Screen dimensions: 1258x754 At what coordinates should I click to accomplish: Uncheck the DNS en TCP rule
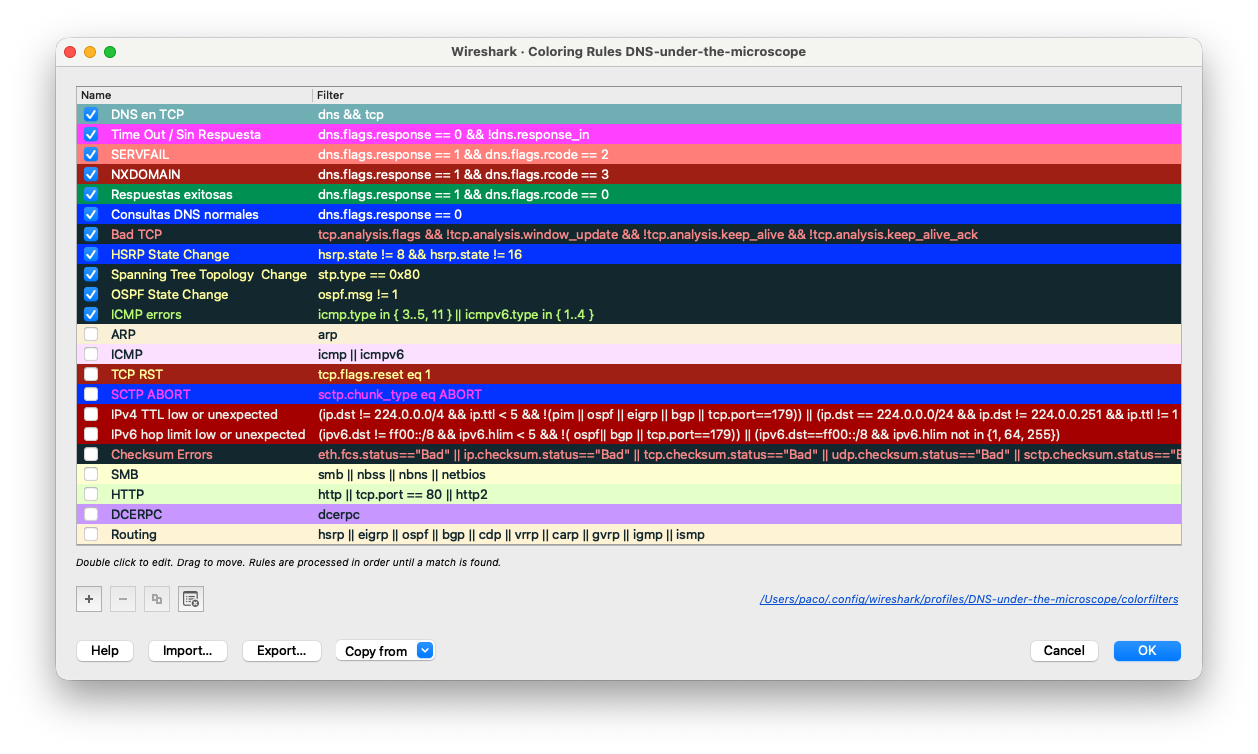(x=91, y=115)
